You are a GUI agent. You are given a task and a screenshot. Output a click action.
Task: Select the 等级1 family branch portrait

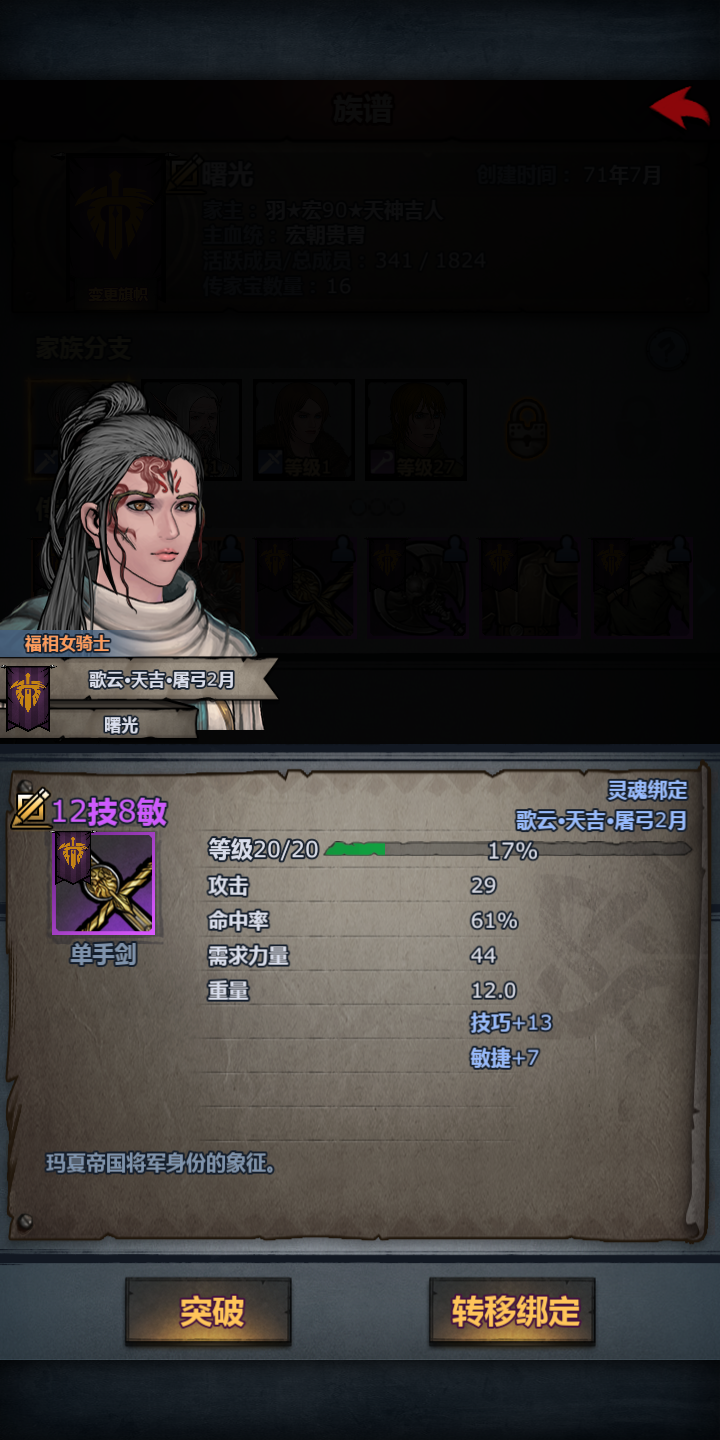(x=304, y=430)
